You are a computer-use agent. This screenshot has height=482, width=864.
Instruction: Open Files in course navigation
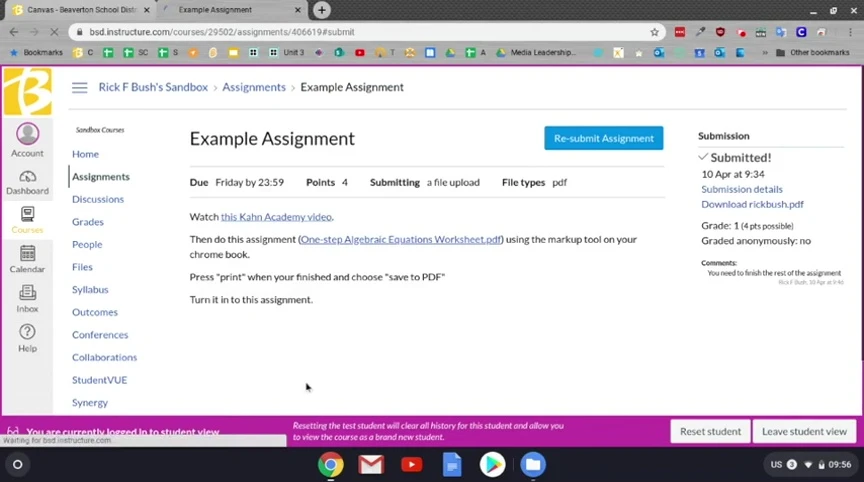pos(82,267)
